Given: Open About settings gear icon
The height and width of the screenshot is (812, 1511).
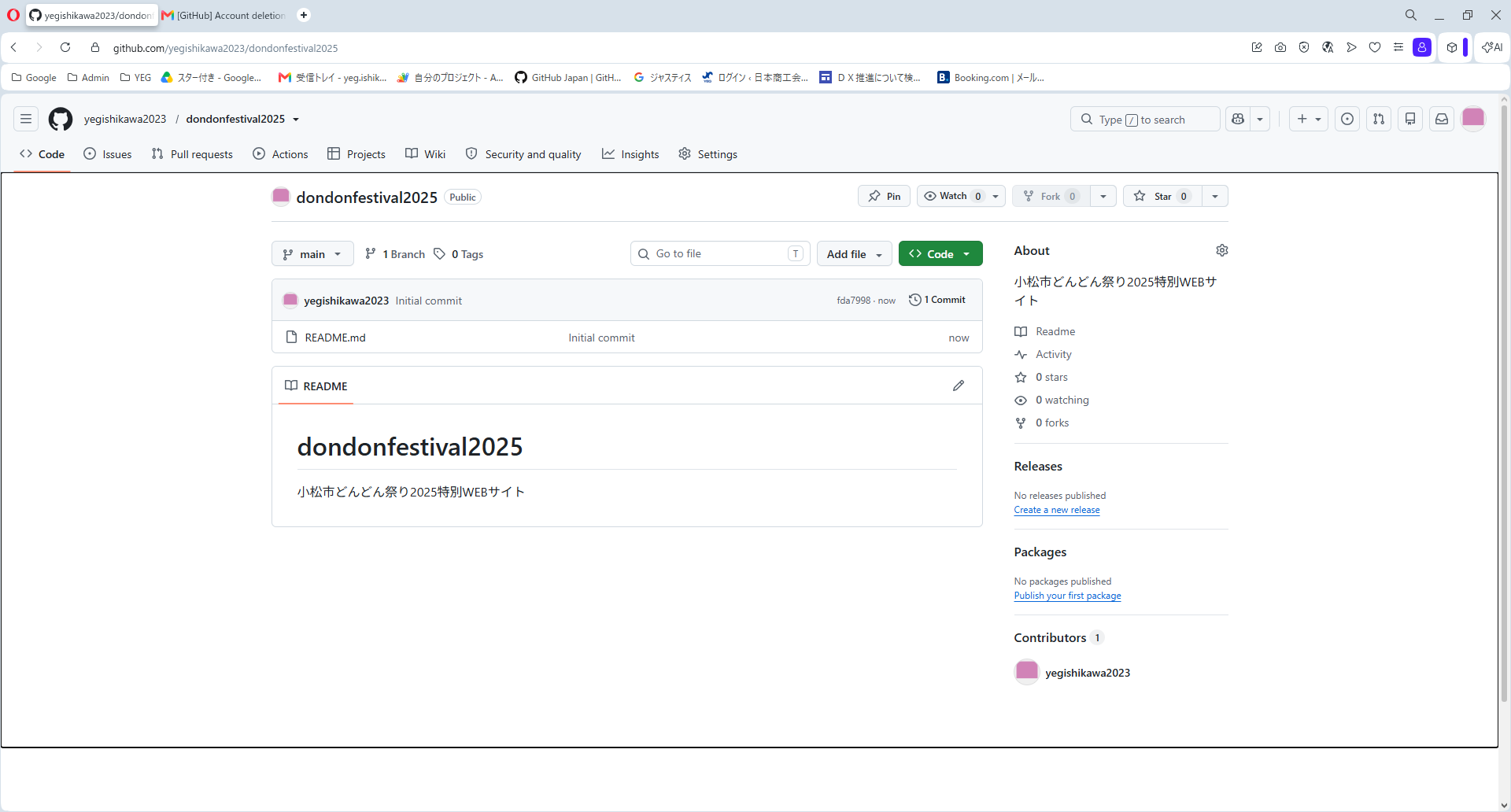Looking at the screenshot, I should [1221, 250].
